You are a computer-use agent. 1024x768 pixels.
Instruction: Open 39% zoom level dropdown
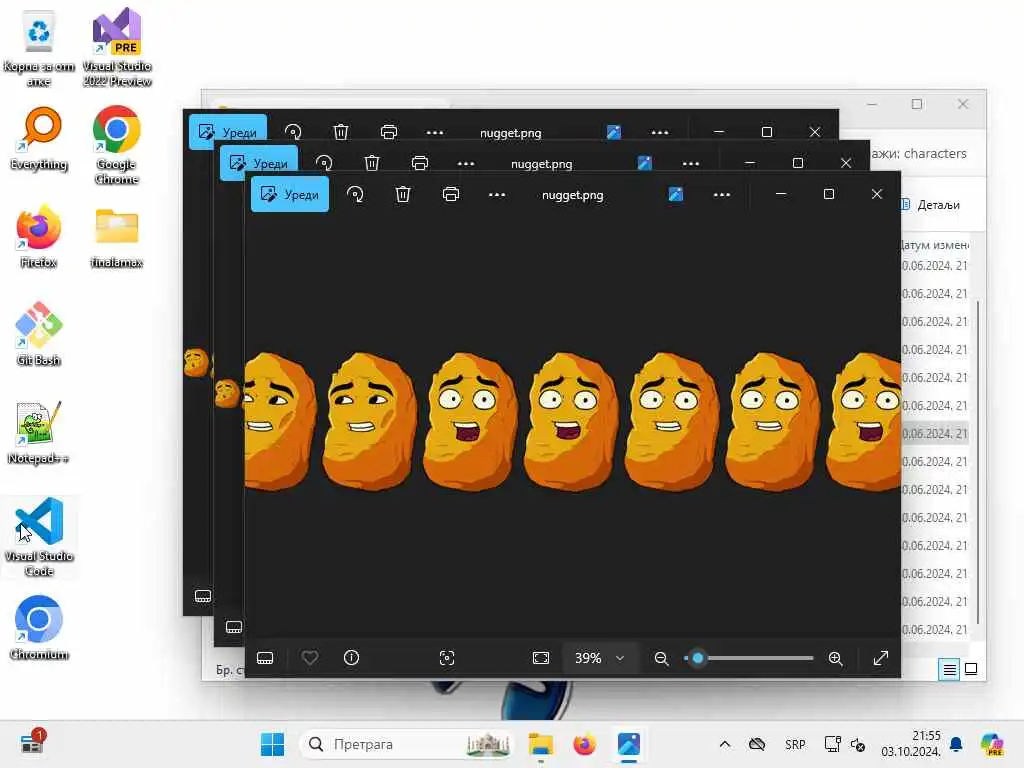[600, 658]
